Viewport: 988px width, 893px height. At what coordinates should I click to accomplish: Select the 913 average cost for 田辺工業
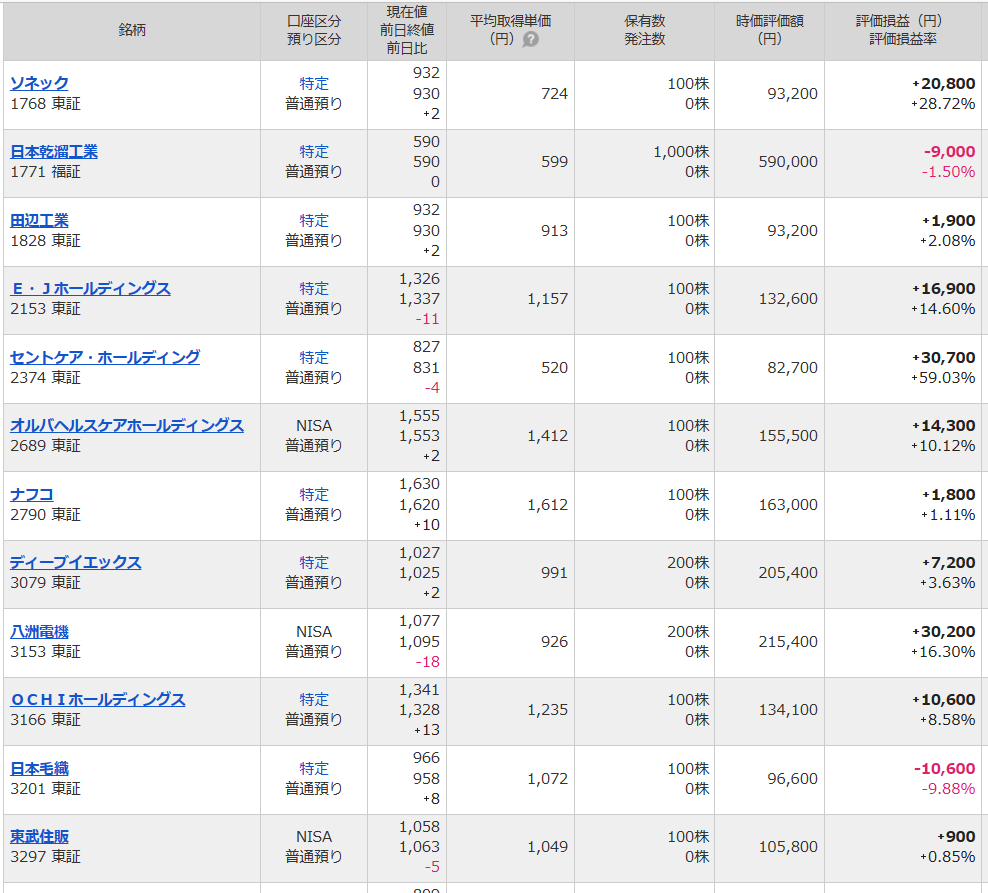[x=554, y=231]
